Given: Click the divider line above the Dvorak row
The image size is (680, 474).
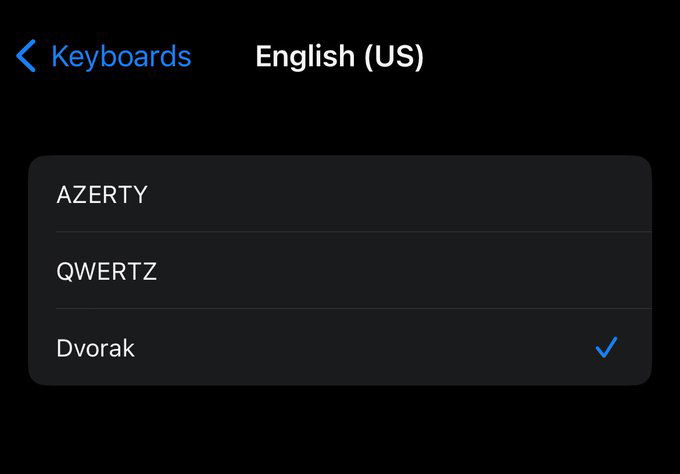Looking at the screenshot, I should [354, 309].
